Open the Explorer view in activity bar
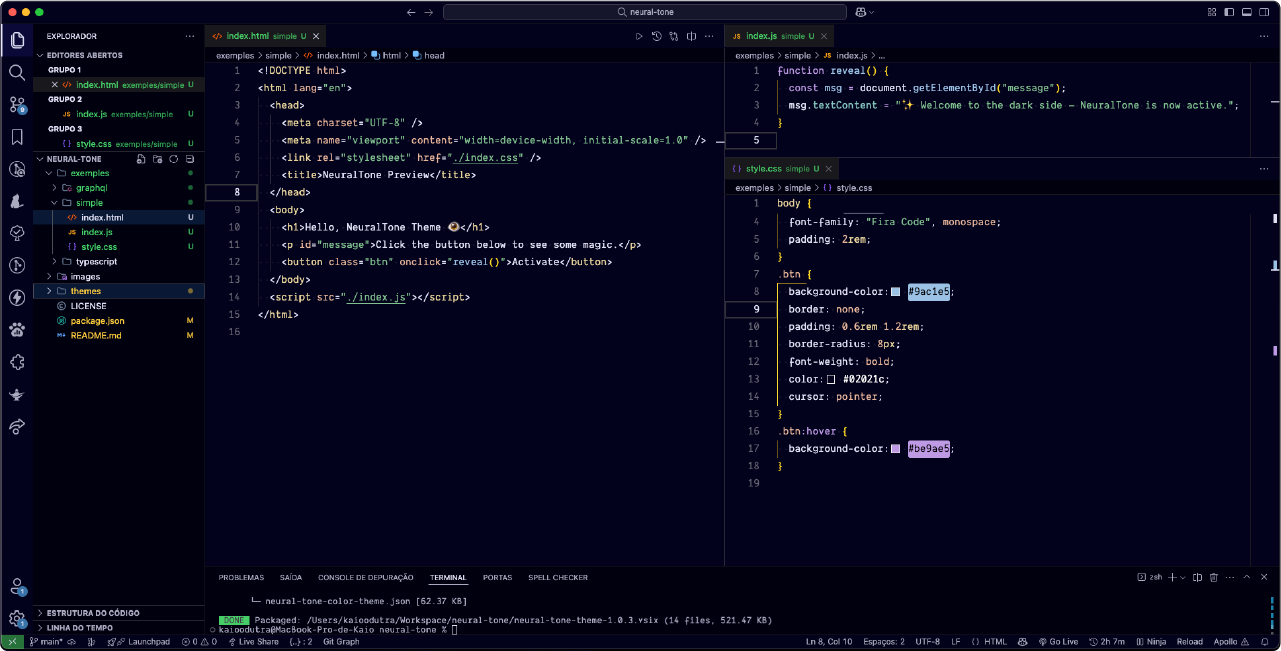This screenshot has height=651, width=1281. tap(17, 41)
